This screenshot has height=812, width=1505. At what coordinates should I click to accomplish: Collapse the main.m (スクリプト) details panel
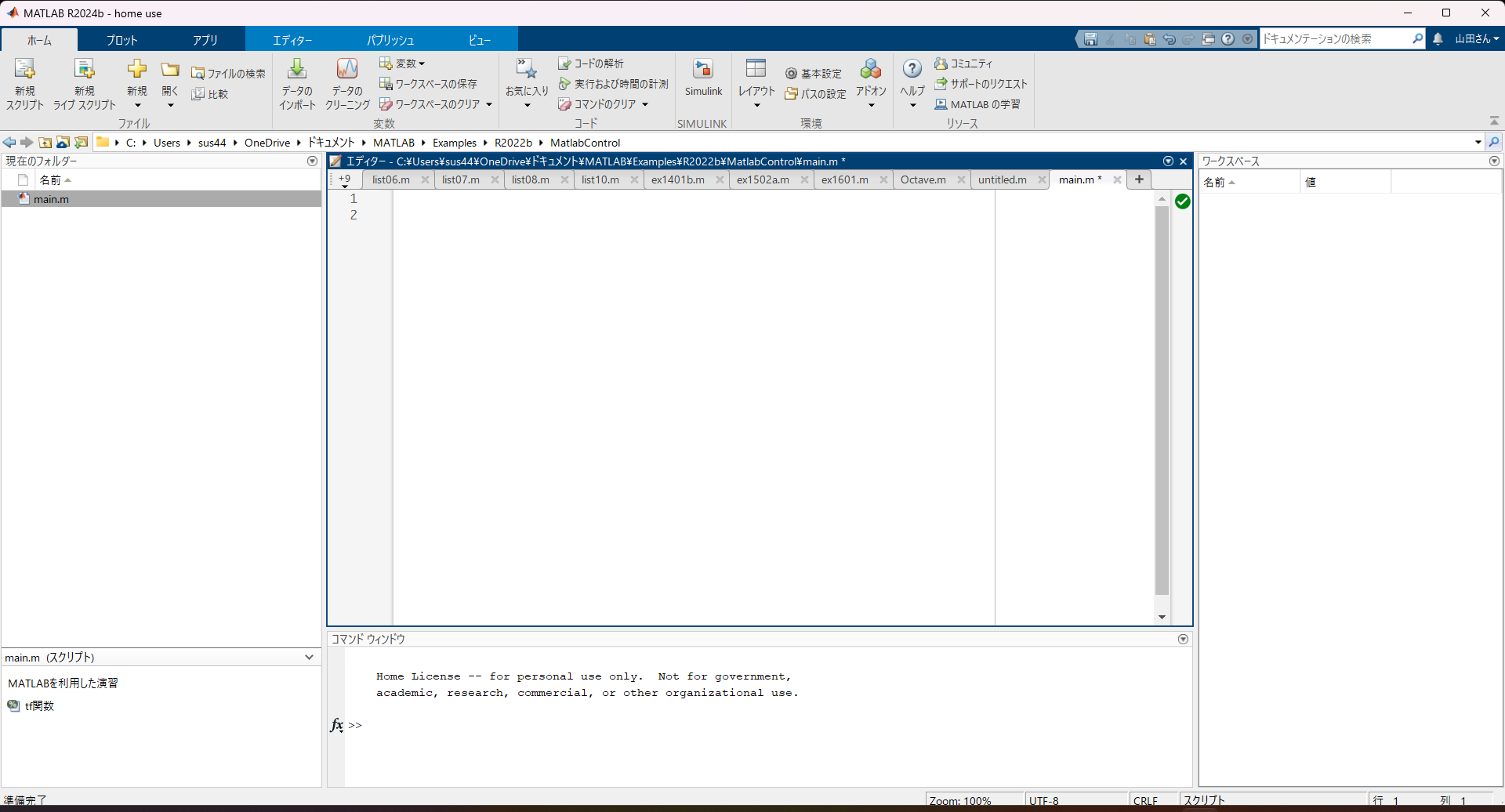tap(309, 657)
